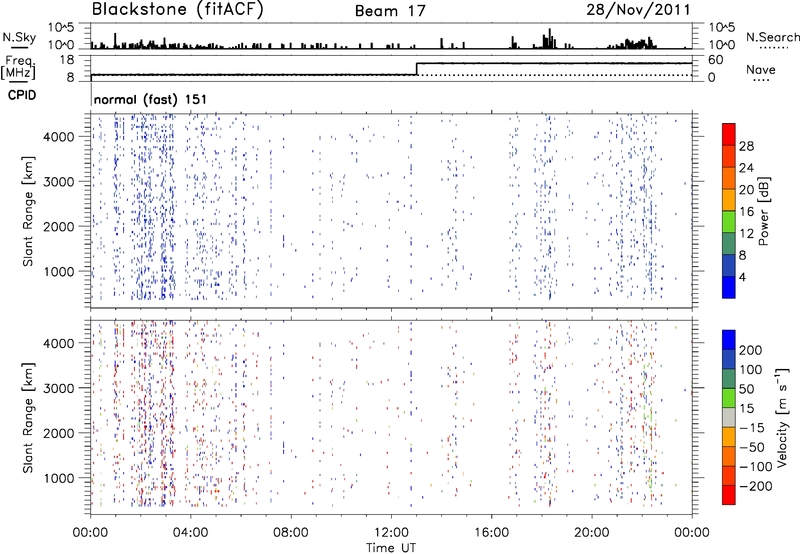Click the '60' Nave axis value

point(715,60)
